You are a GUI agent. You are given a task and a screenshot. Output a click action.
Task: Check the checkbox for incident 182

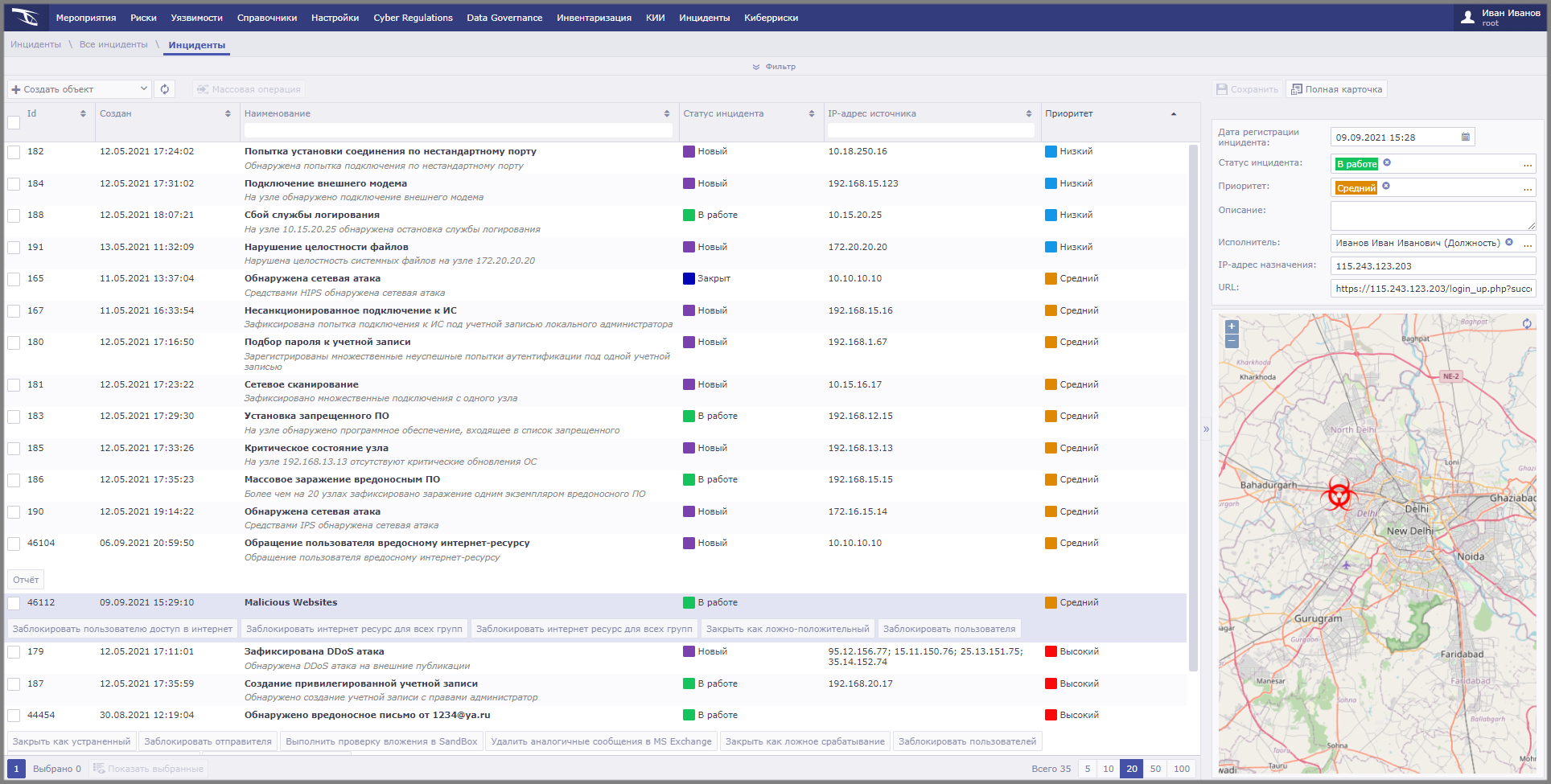(x=13, y=151)
